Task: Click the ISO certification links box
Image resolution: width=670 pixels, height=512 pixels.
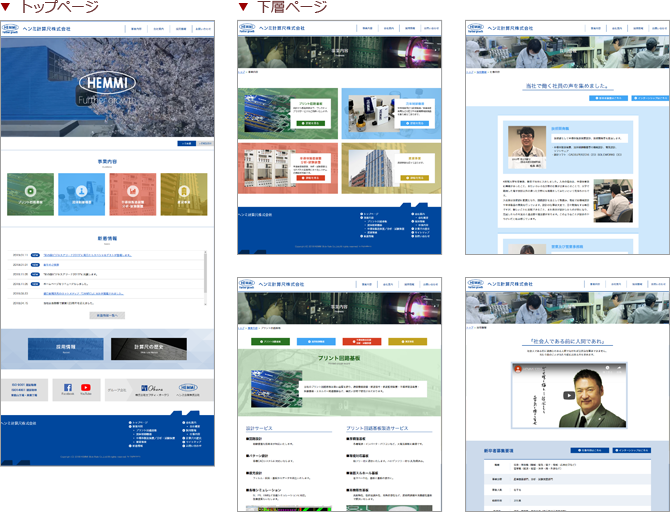Action: click(x=24, y=390)
